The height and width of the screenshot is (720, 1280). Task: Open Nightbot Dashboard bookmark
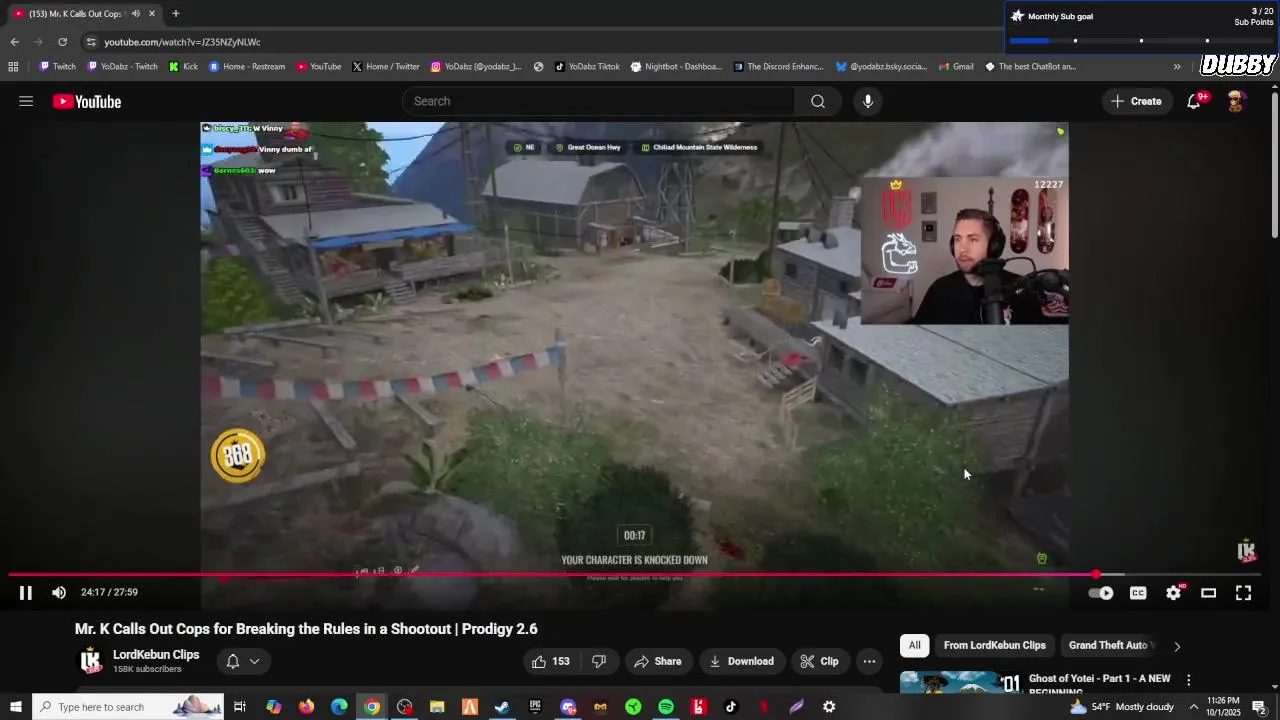(676, 67)
